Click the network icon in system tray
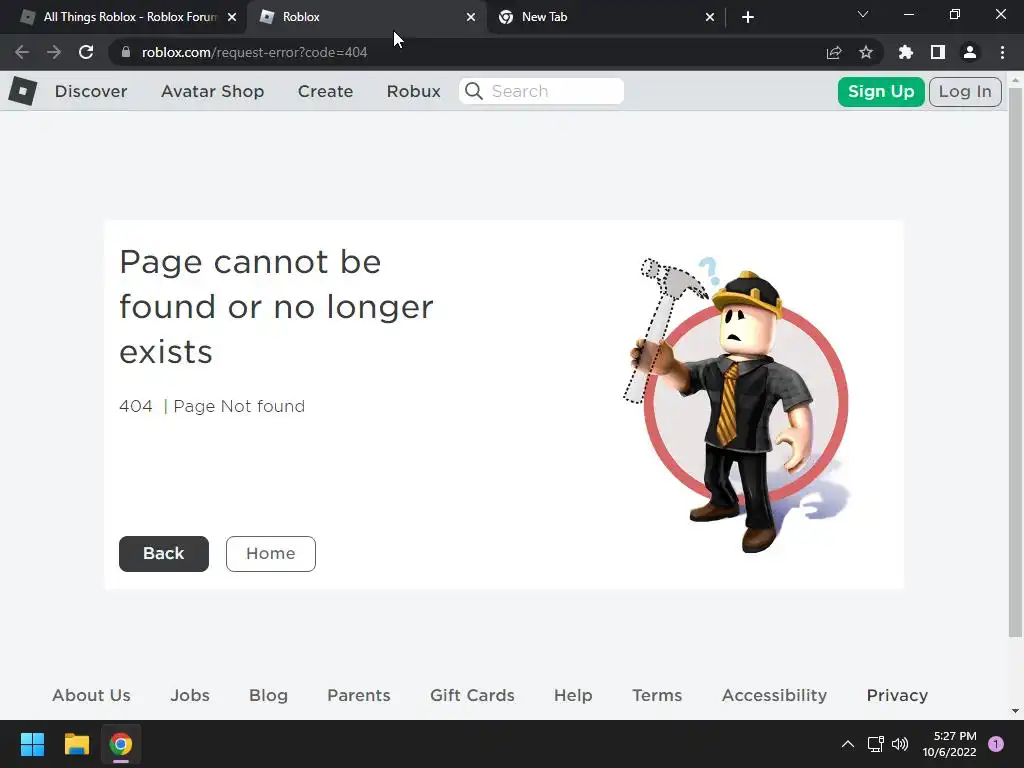1024x768 pixels. (x=876, y=744)
